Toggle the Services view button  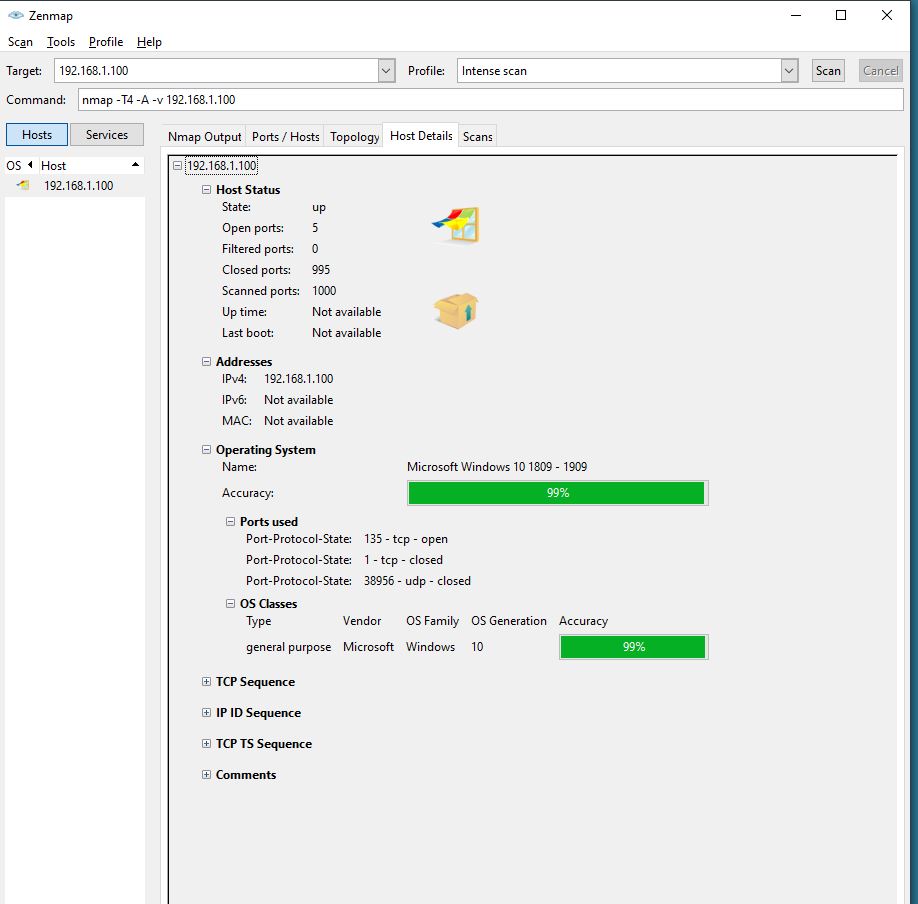[107, 135]
